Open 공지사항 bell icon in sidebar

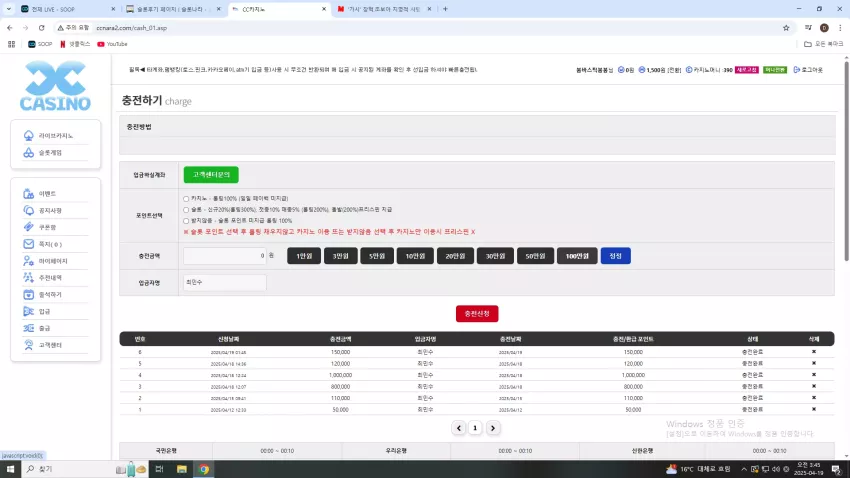[29, 210]
